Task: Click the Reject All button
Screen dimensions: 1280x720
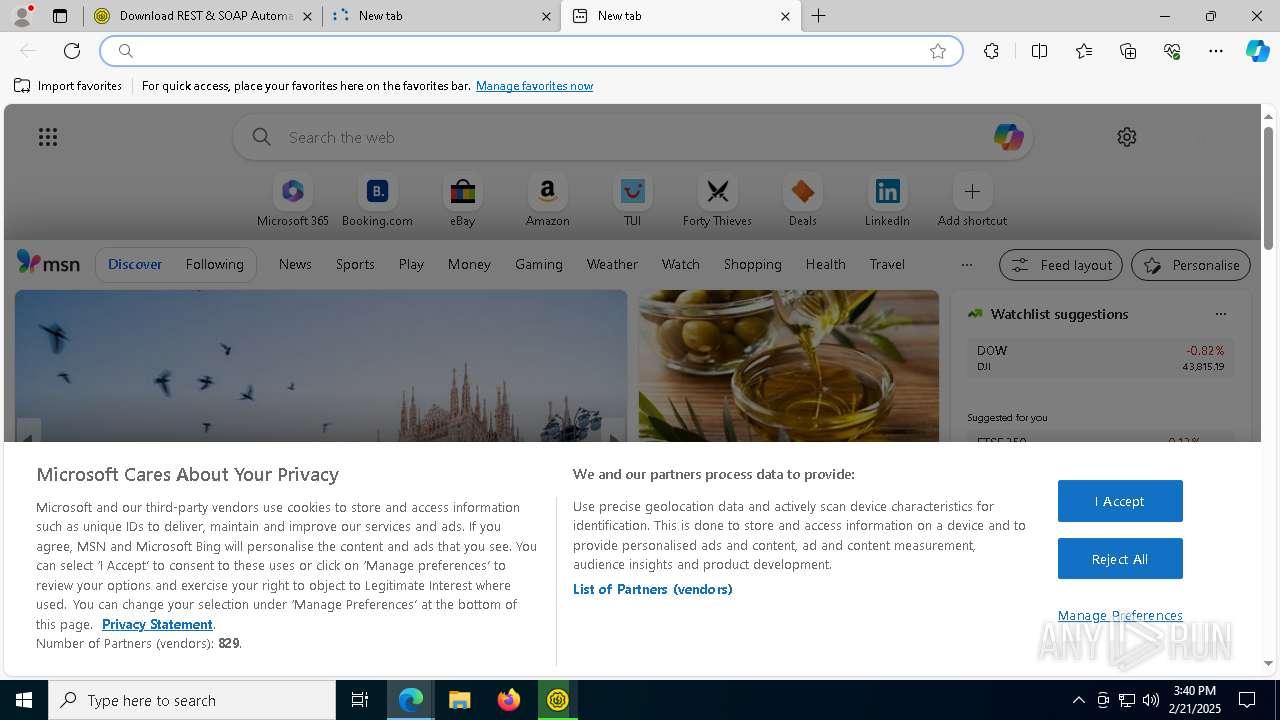Action: click(1120, 559)
